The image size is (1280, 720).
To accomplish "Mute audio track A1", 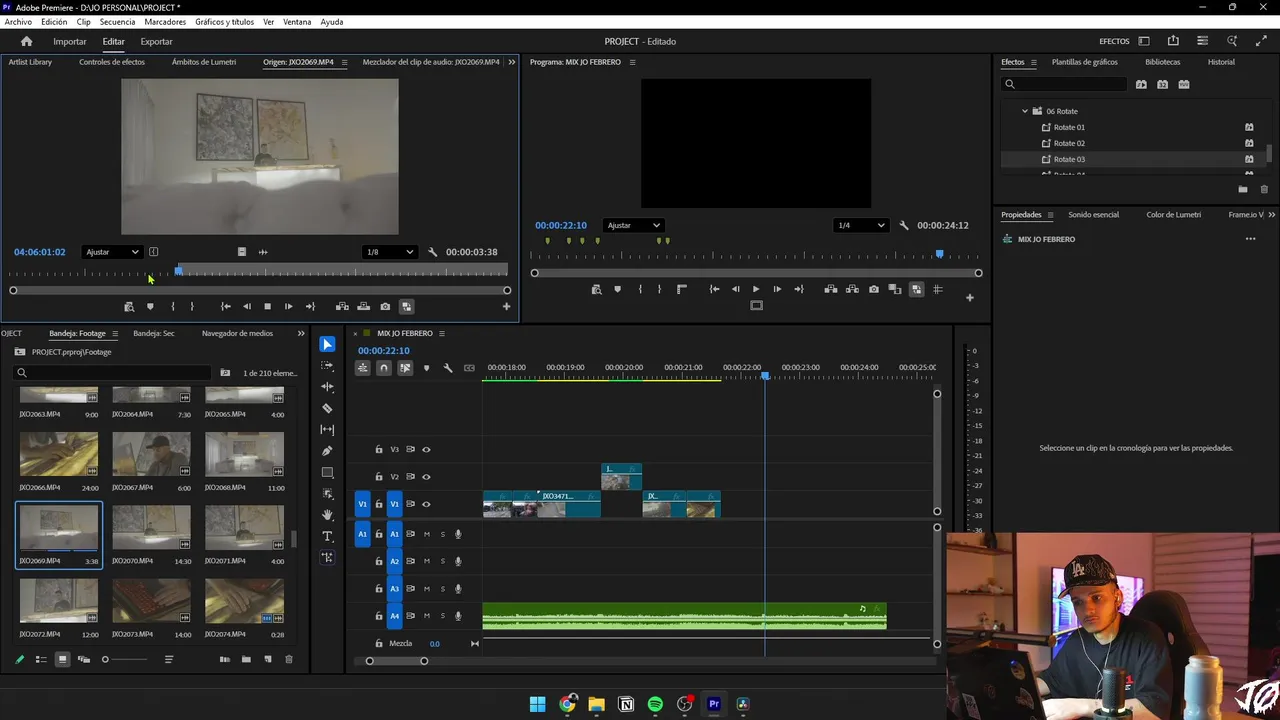I will pos(427,534).
